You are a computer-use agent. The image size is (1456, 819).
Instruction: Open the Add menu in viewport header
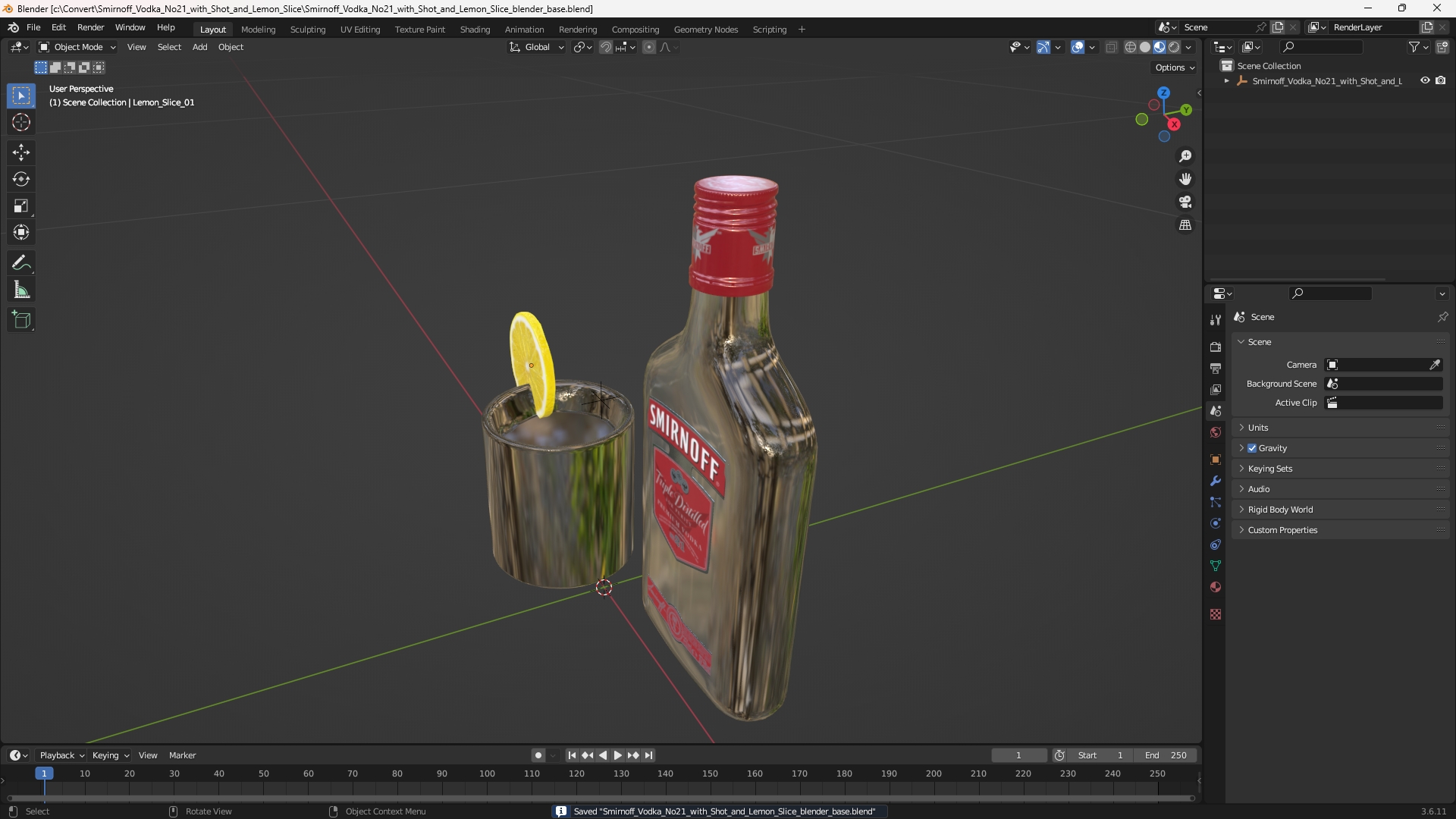[x=199, y=47]
